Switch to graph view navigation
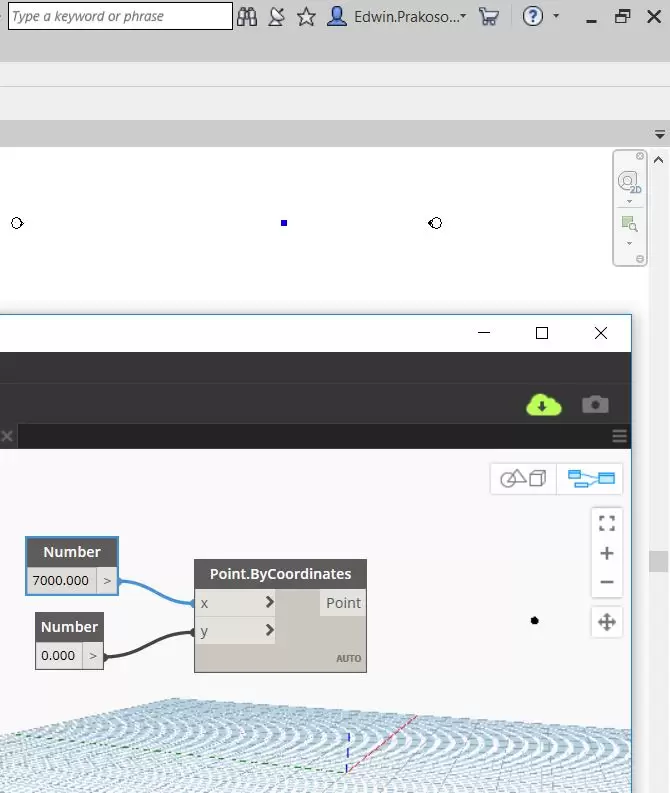670x793 pixels. pyautogui.click(x=594, y=479)
